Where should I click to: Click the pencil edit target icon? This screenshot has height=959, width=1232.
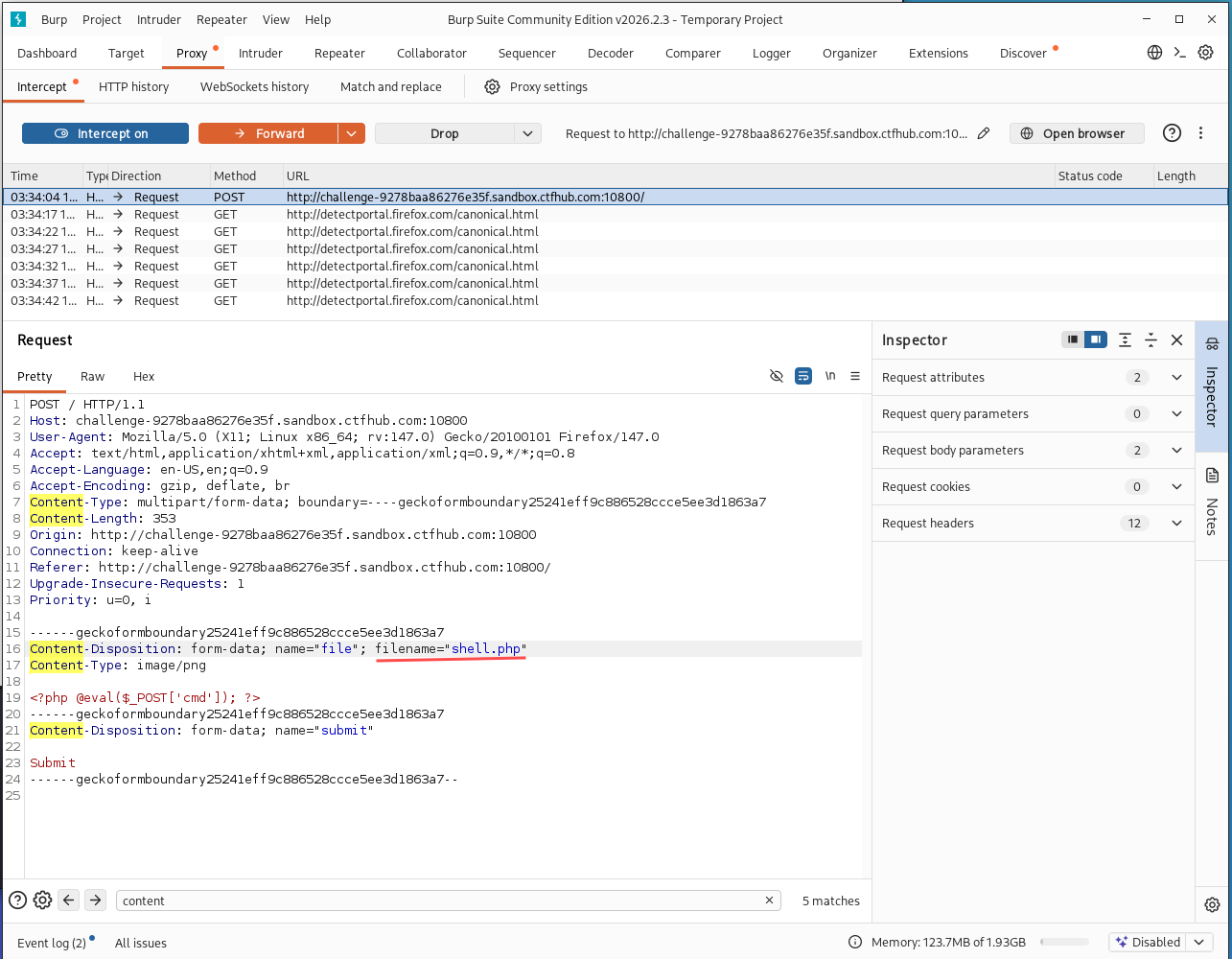tap(983, 133)
